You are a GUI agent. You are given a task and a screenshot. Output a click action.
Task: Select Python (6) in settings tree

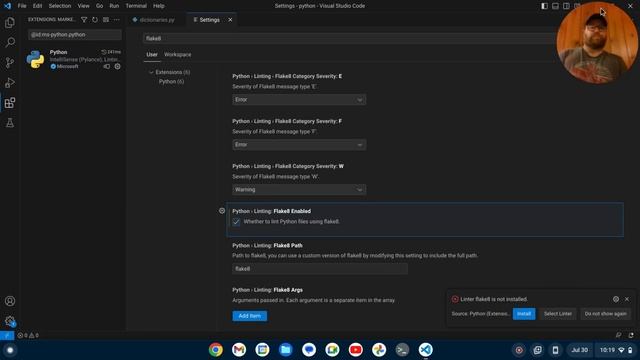[x=171, y=82]
